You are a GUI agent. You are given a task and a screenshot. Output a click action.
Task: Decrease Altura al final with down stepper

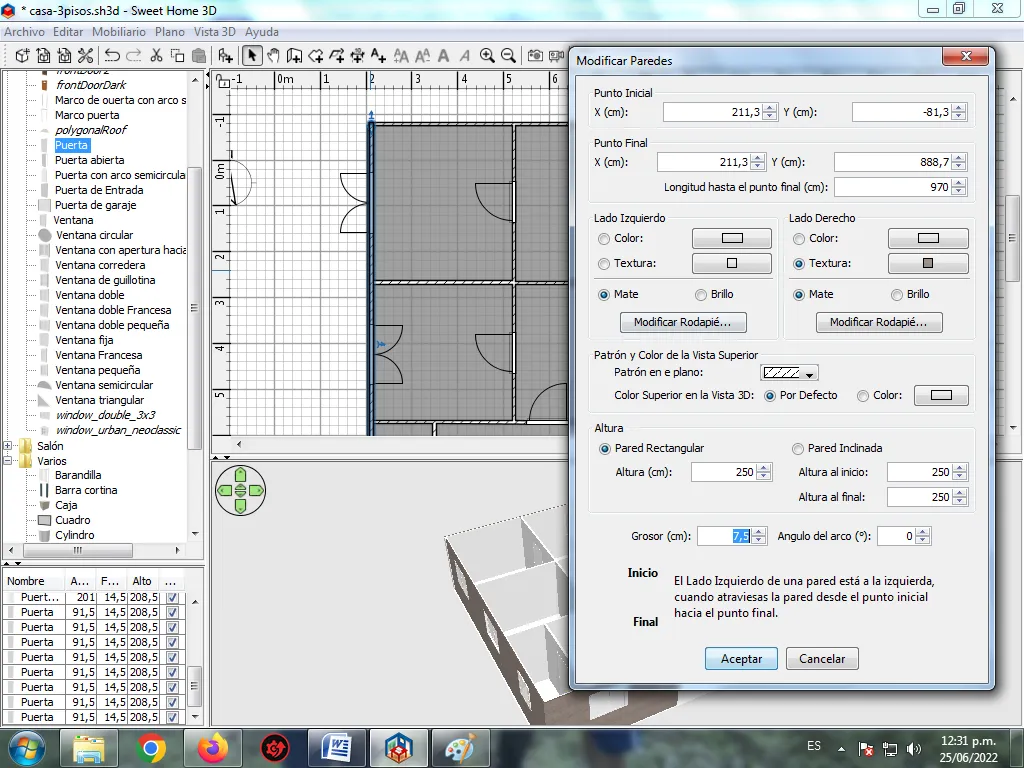[960, 501]
